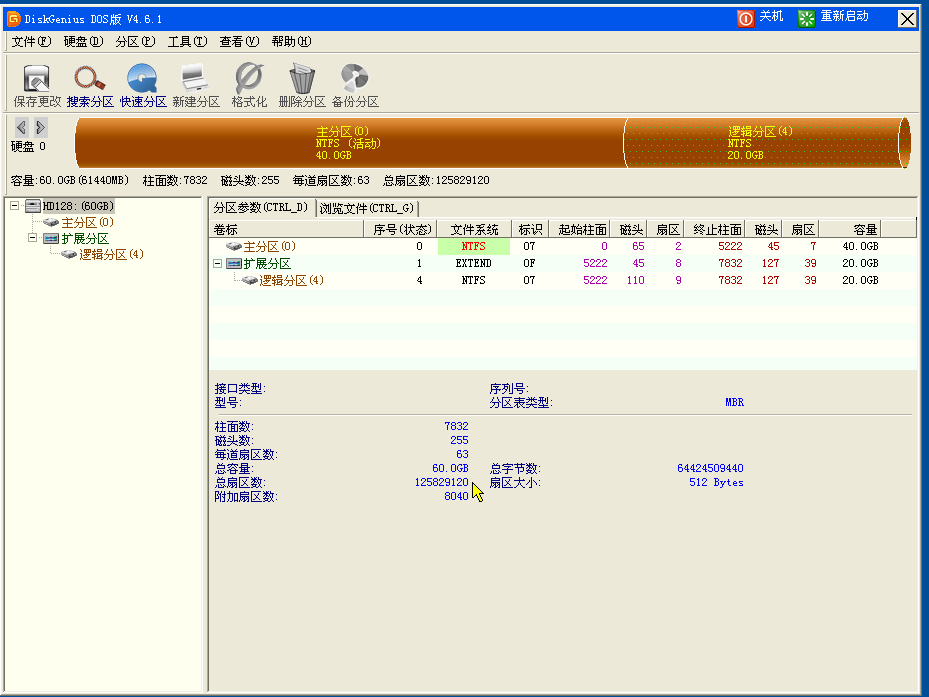The image size is (929, 697).
Task: Click icon beside 扩展分区 in left tree
Action: coord(52,238)
